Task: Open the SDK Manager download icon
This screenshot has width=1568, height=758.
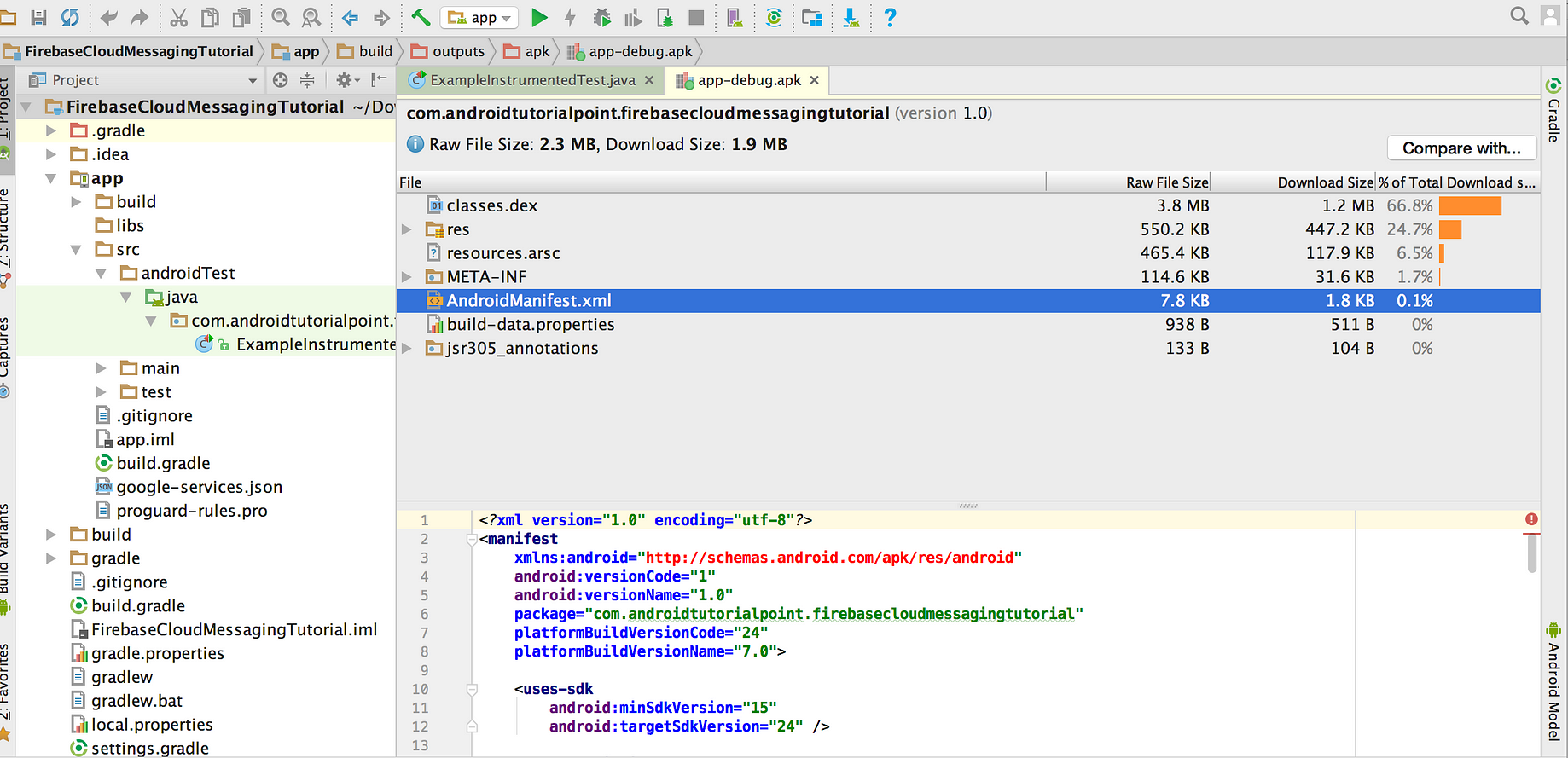Action: pyautogui.click(x=851, y=17)
